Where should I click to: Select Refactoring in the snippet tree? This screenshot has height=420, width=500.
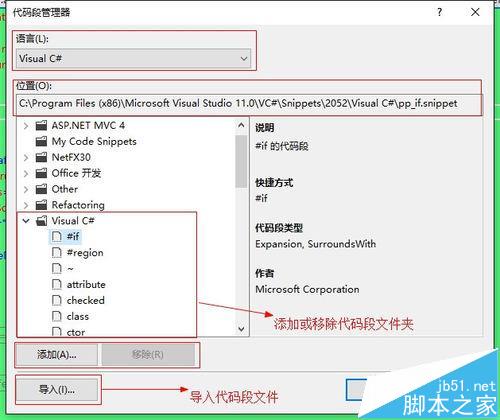click(78, 205)
